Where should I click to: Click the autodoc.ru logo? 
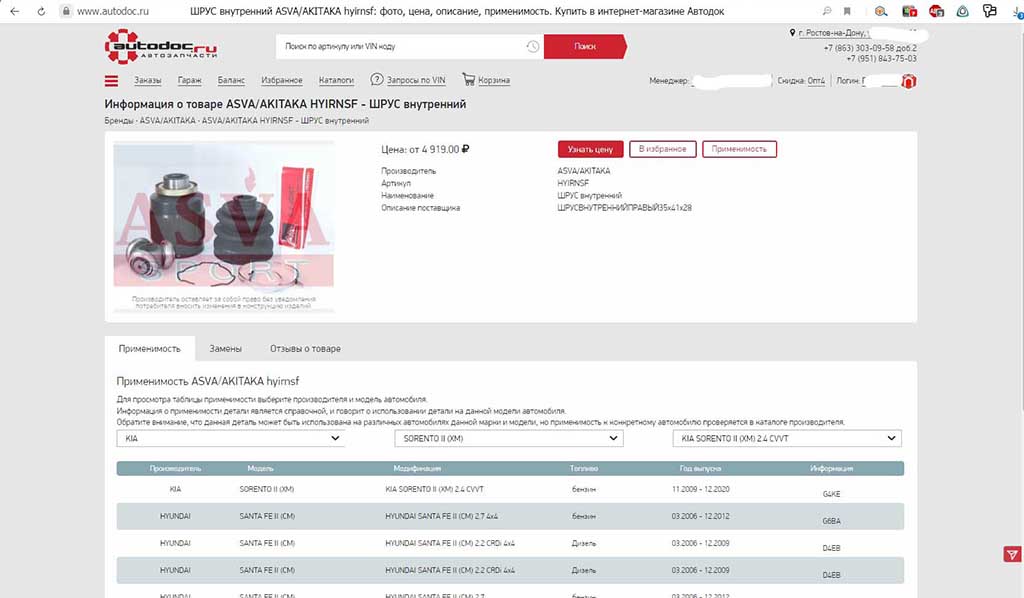(161, 47)
